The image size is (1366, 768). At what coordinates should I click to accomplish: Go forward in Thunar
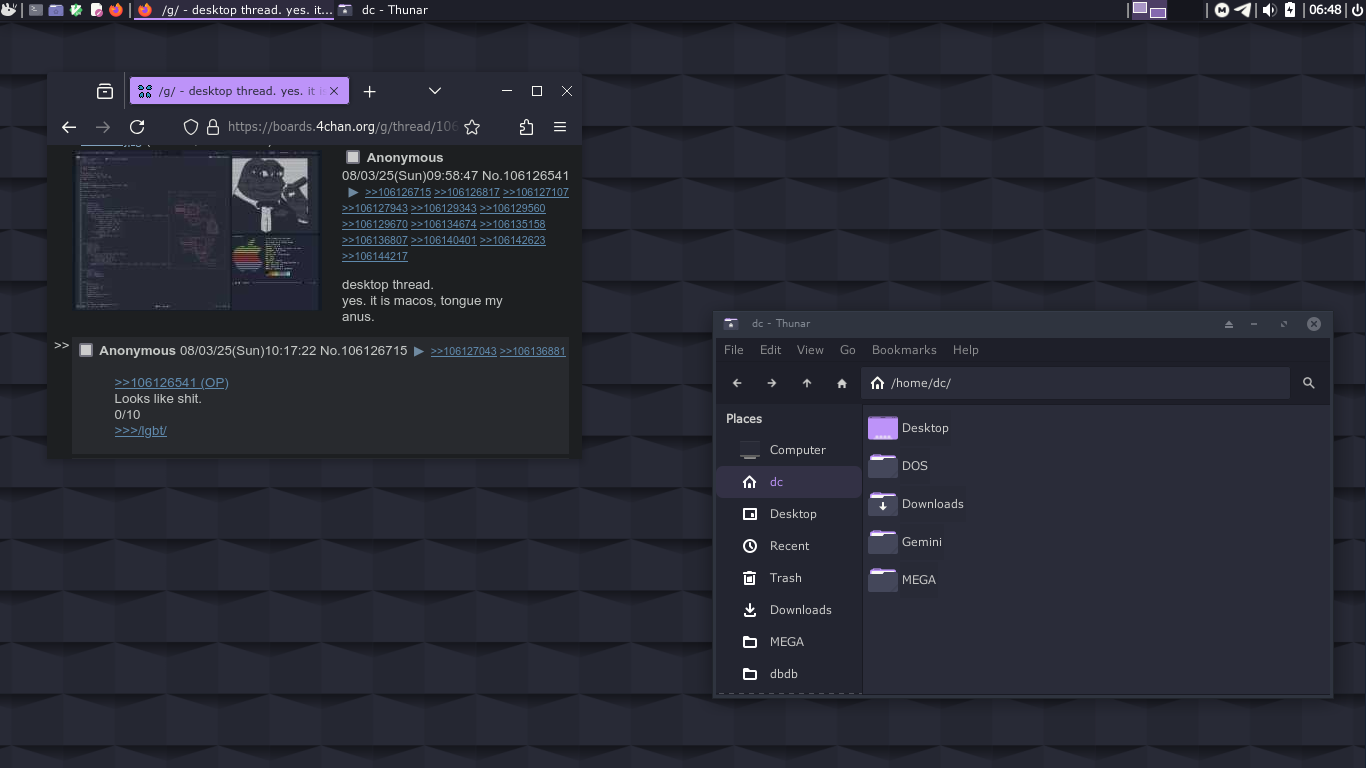pos(772,383)
